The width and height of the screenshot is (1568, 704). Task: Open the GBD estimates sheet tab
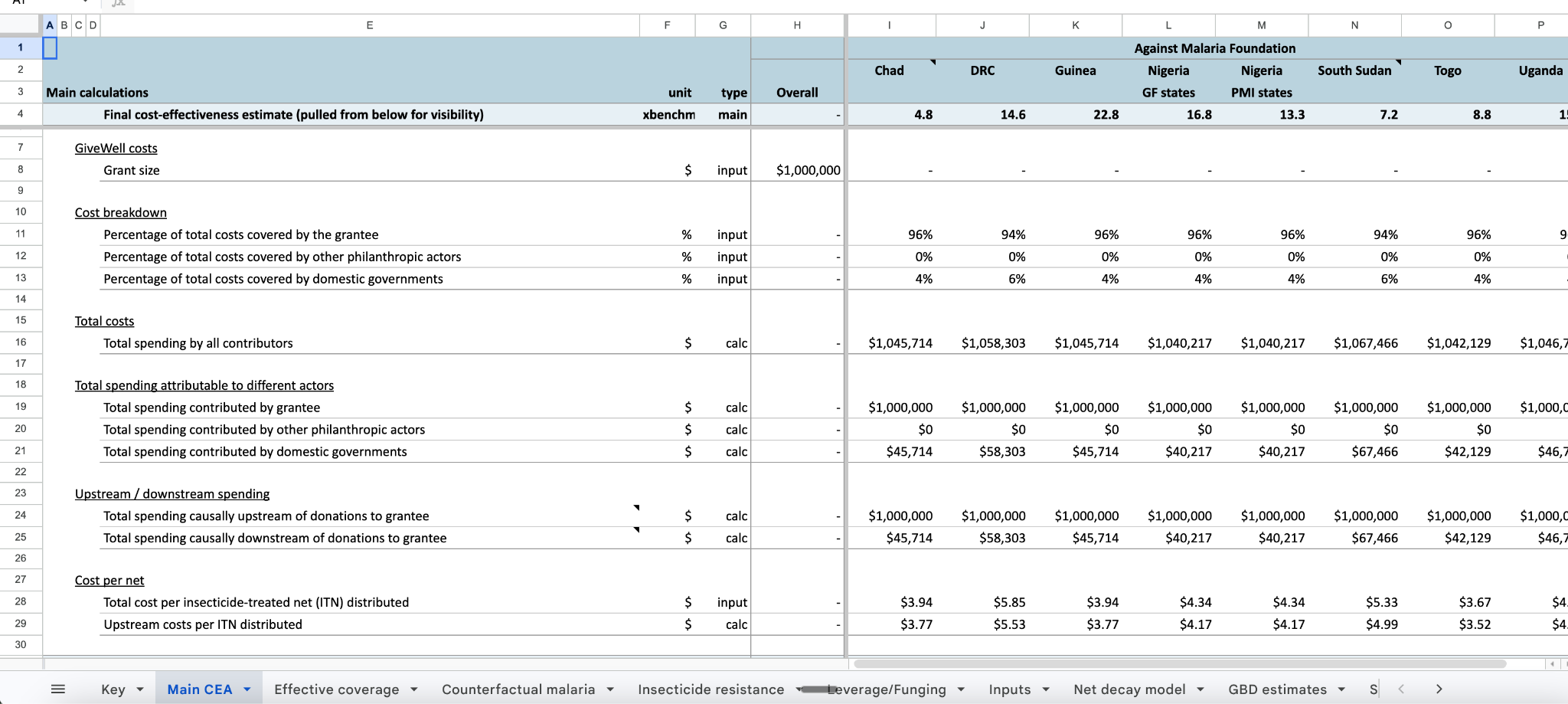coord(1277,689)
